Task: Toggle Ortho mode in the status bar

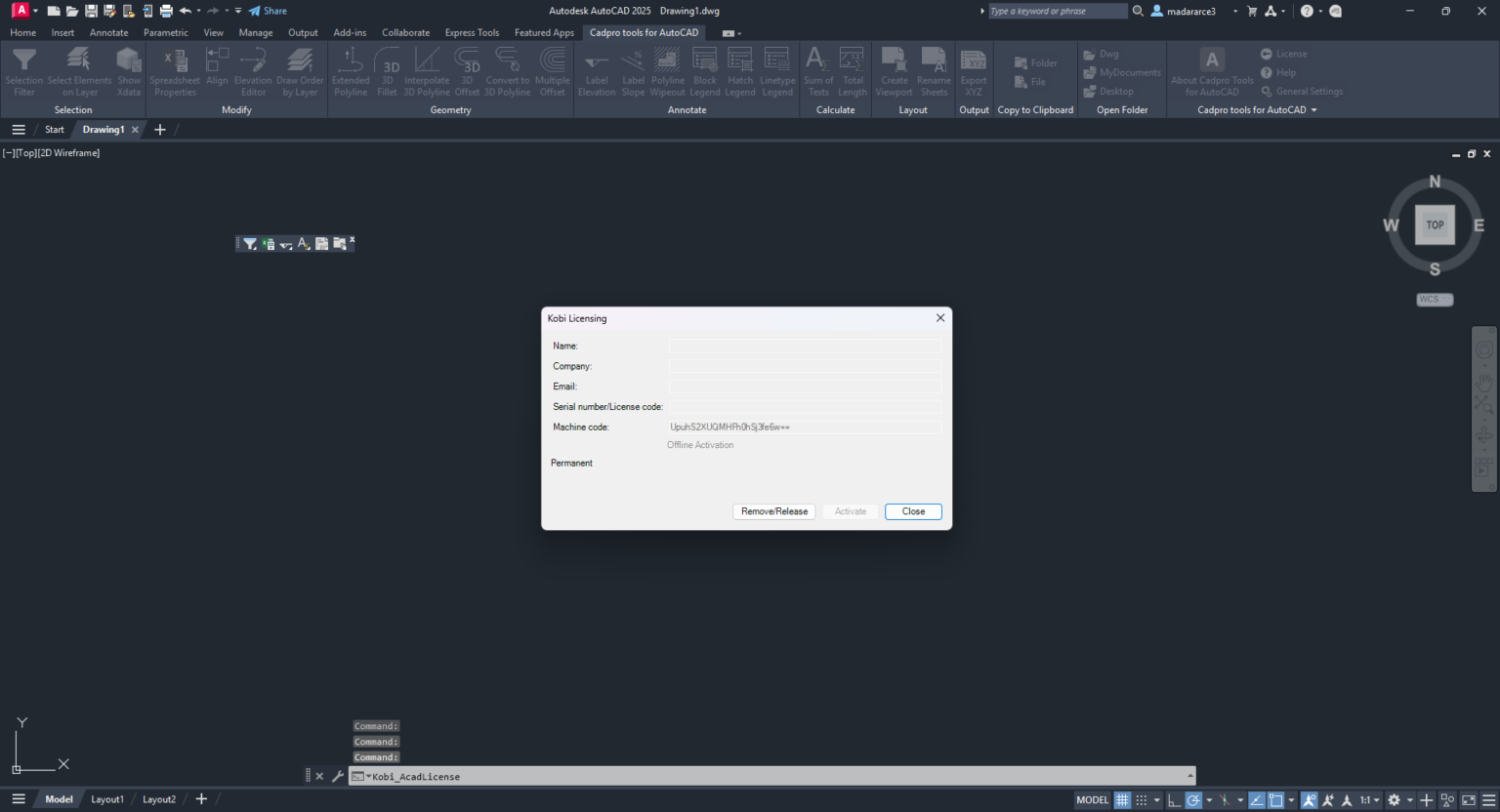Action: click(x=1174, y=799)
